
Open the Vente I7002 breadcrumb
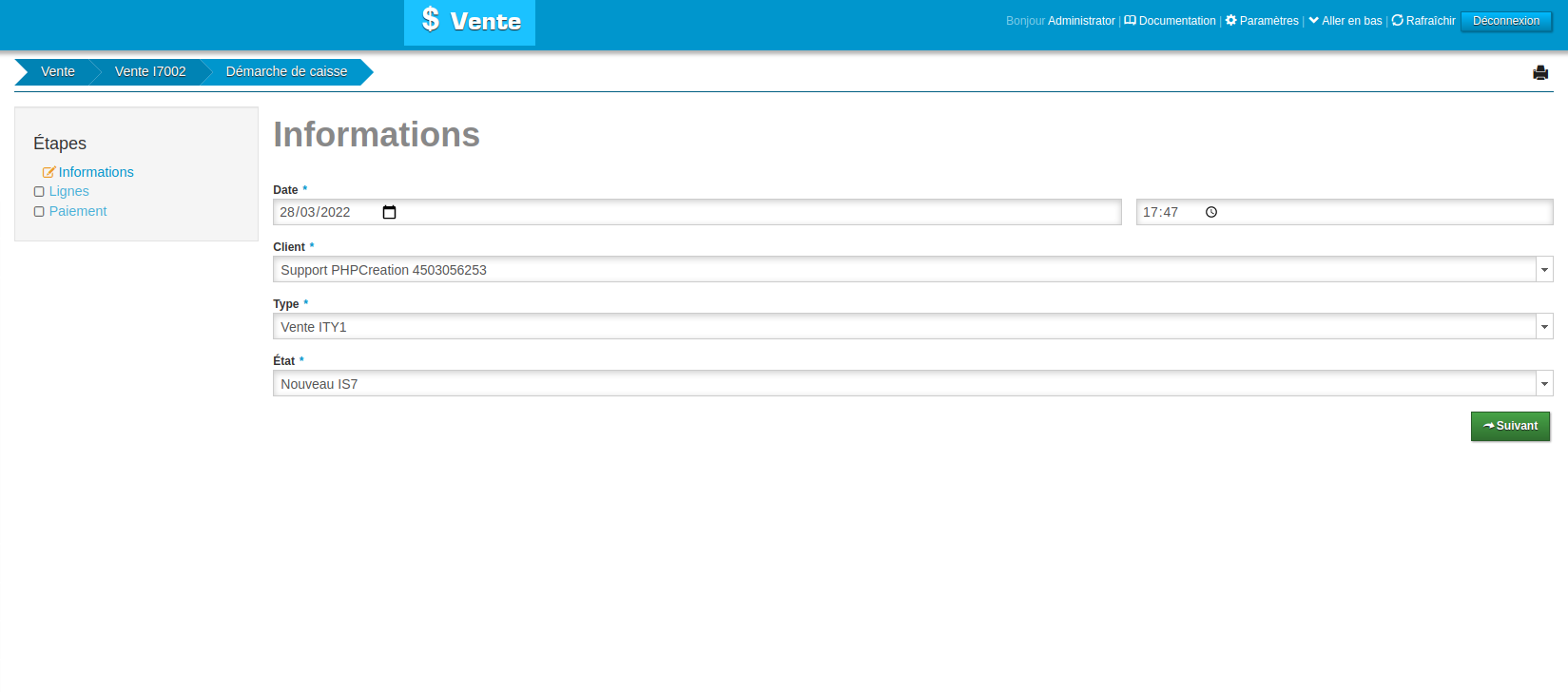150,71
